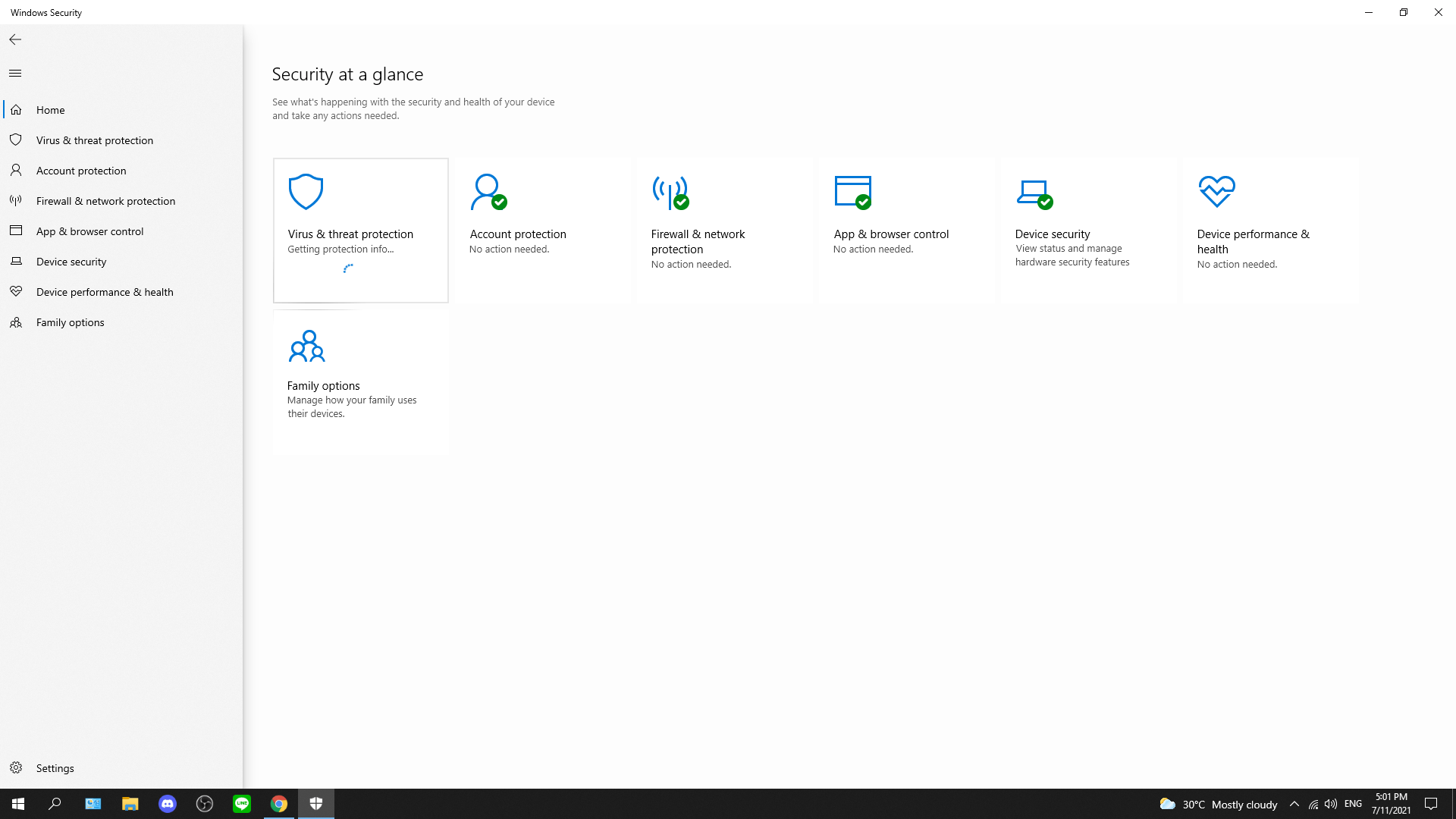The image size is (1456, 819).
Task: Open the ENG language input selector
Action: click(x=1353, y=804)
